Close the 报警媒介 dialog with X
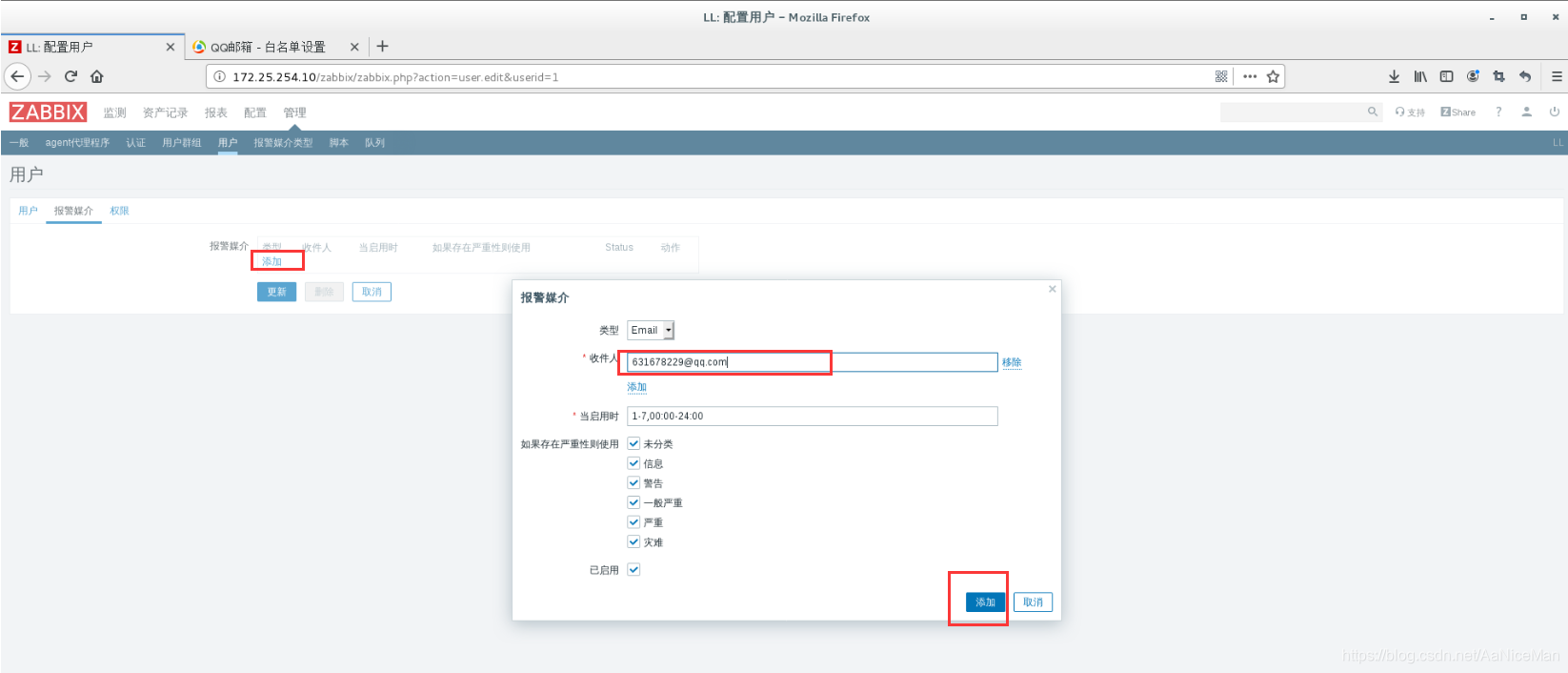 [x=1052, y=289]
